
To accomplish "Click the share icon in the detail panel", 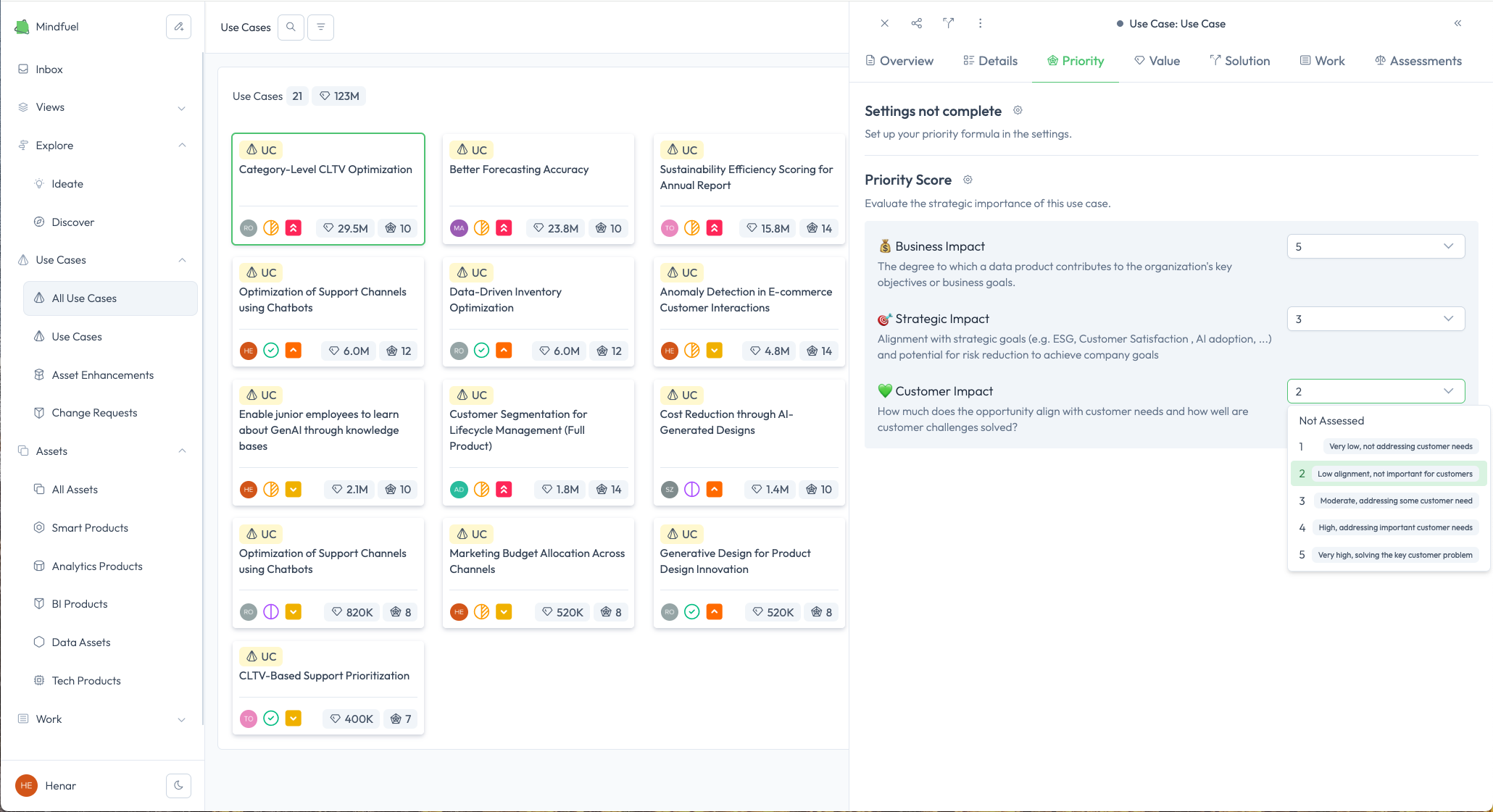I will (x=916, y=23).
